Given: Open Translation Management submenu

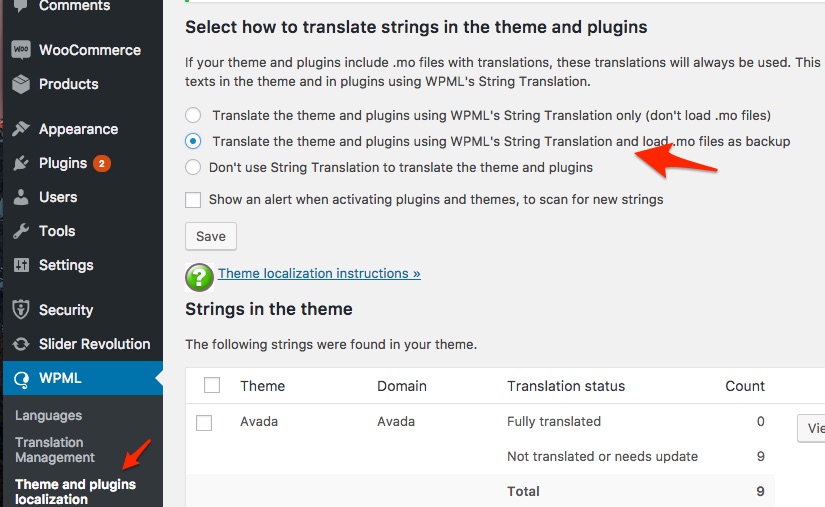Looking at the screenshot, I should tap(55, 450).
